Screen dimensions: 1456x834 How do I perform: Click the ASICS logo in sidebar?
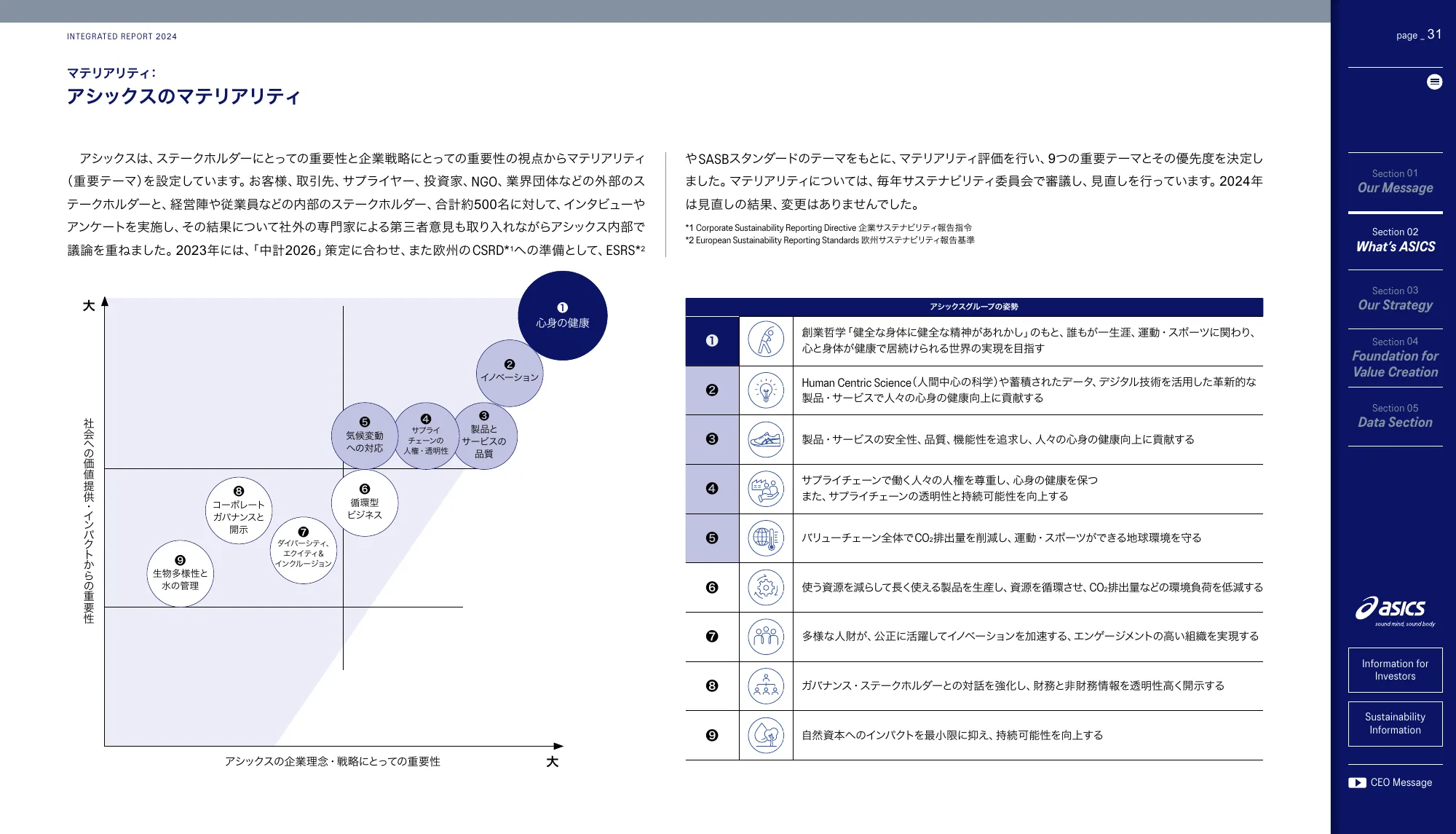(x=1394, y=610)
